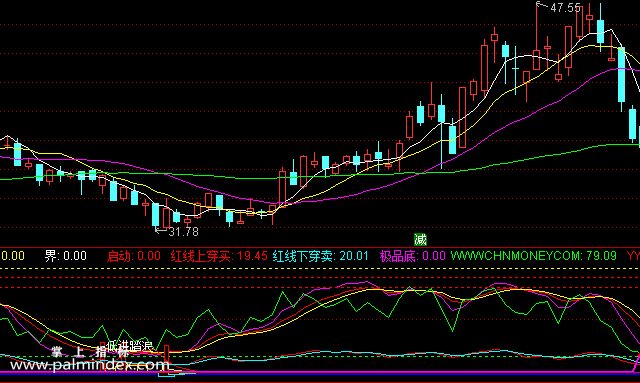This screenshot has width=640, height=383.
Task: Click the WWWCHNMONEYCOM indicator value label
Action: click(x=533, y=256)
